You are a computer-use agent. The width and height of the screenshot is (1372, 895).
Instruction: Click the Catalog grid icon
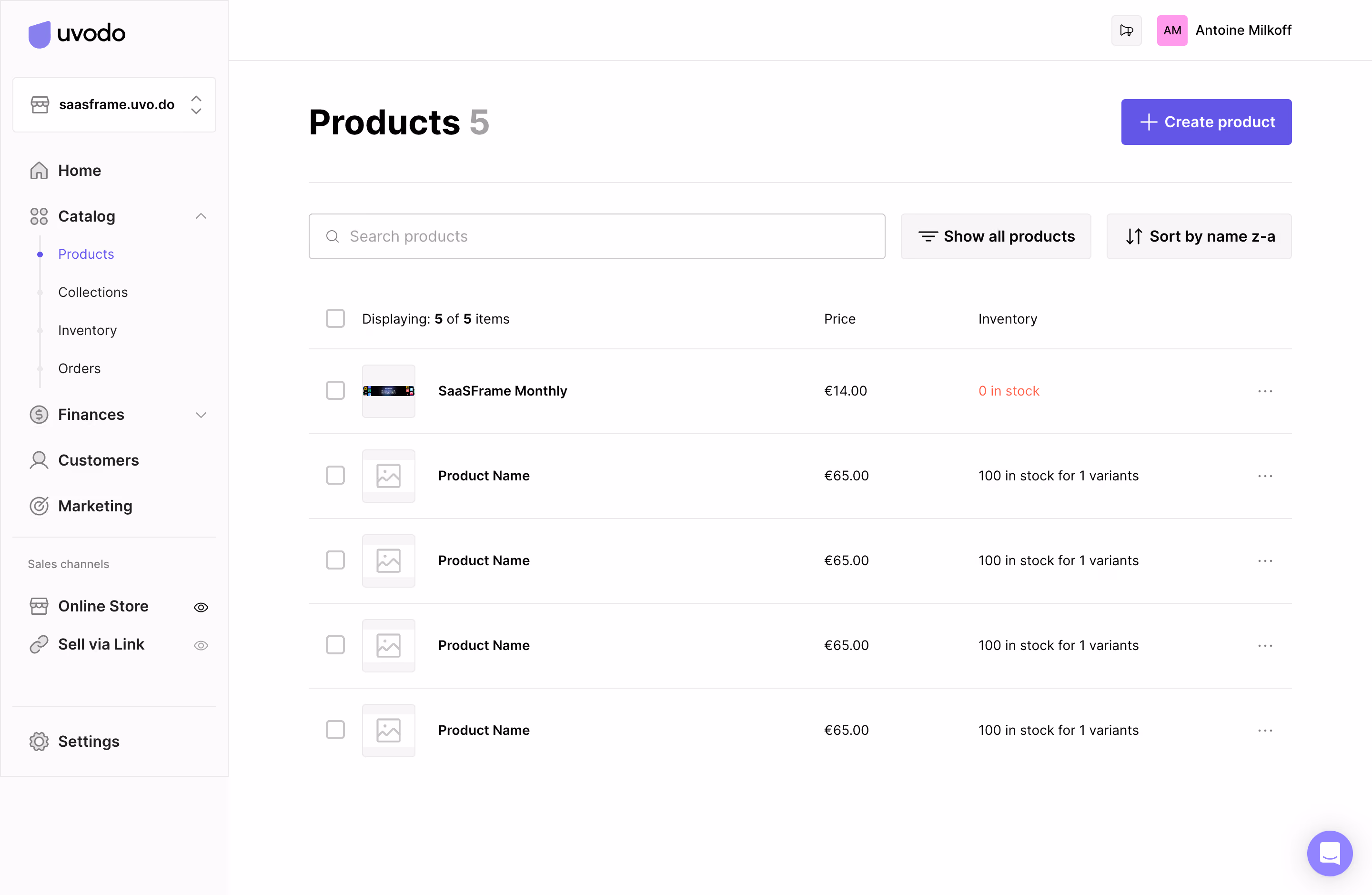39,216
